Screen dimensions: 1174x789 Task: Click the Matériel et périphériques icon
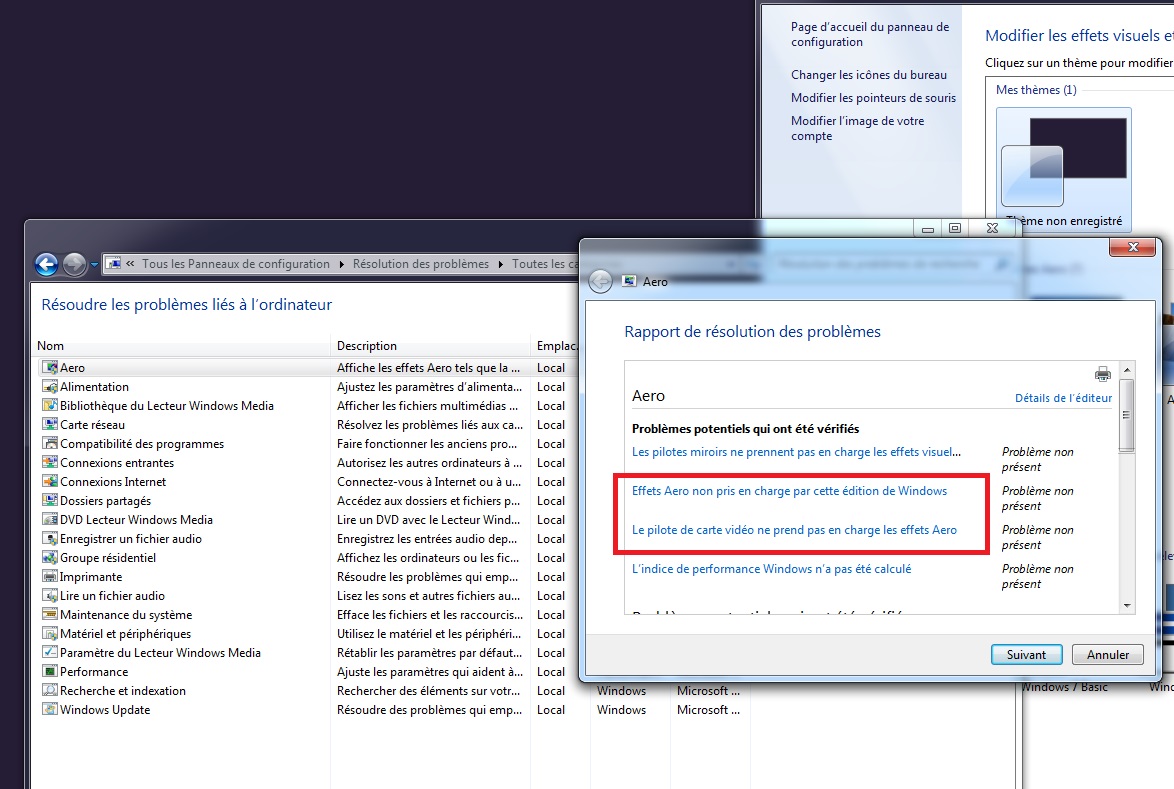[x=50, y=633]
